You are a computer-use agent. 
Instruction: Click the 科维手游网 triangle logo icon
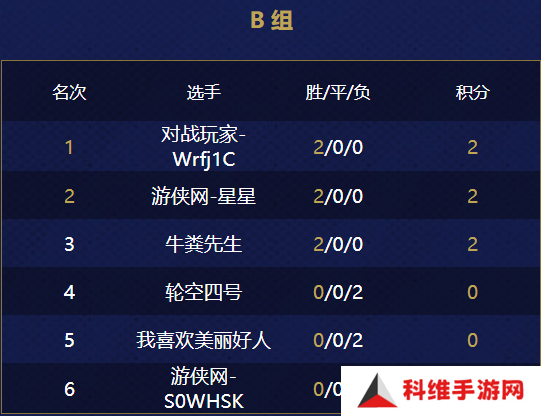point(377,390)
